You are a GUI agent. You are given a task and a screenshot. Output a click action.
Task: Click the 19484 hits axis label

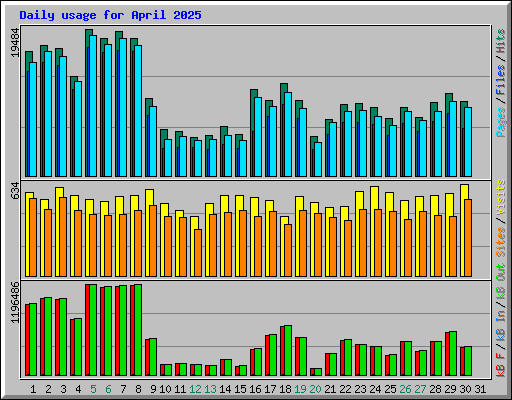[x=15, y=42]
